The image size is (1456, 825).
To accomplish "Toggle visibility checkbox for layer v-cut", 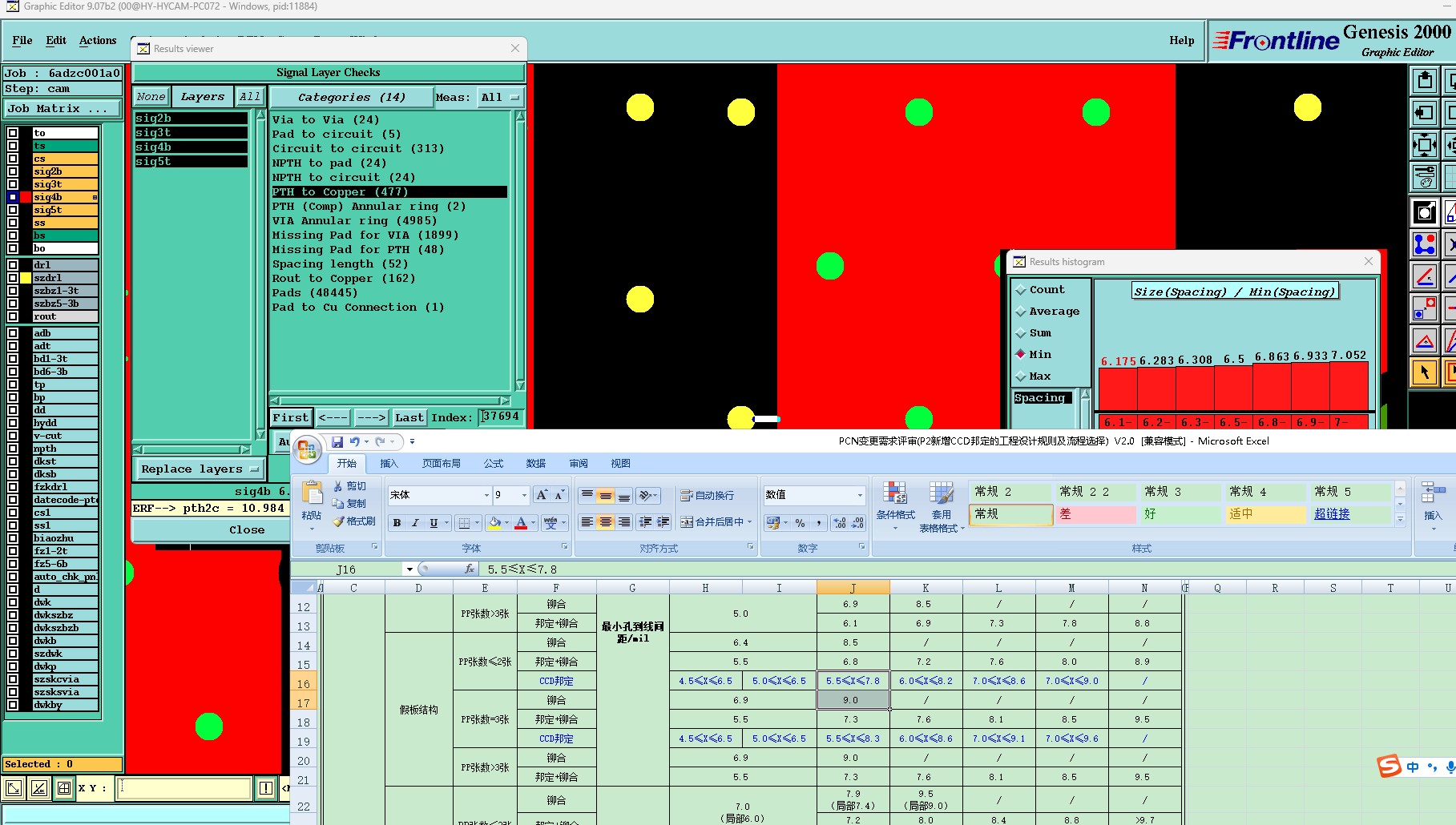I will [13, 436].
